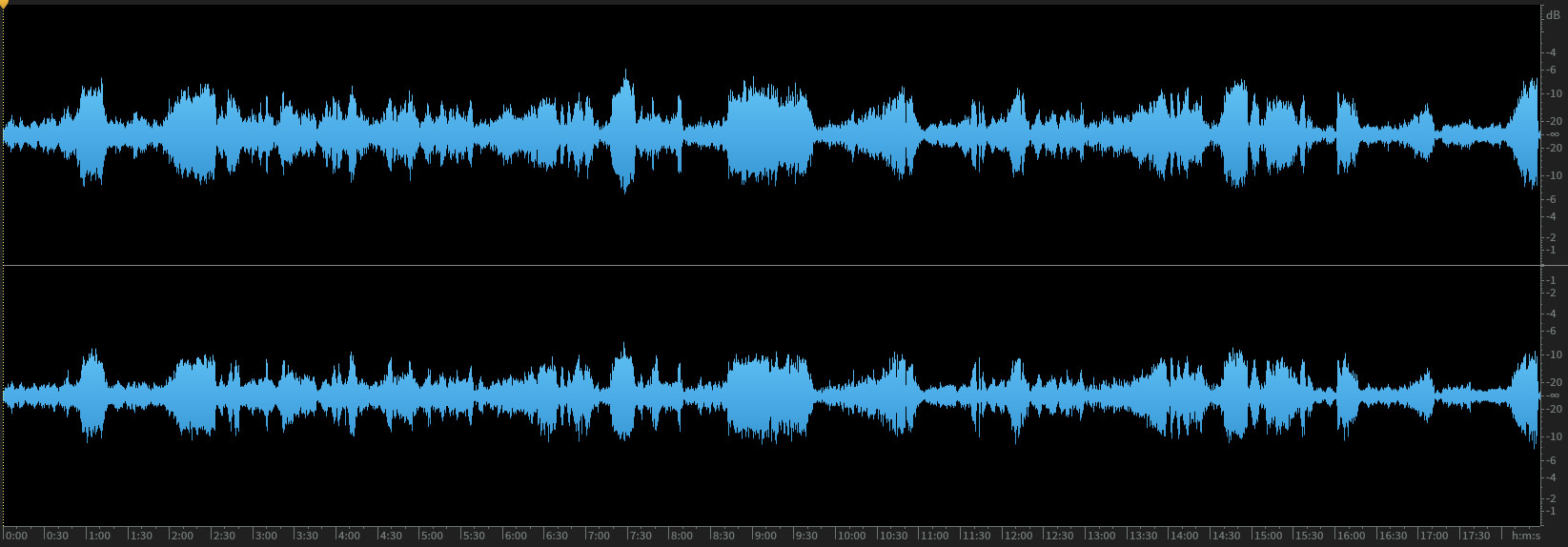This screenshot has height=547, width=1568.
Task: Move the playhead to 4:00 on the ruler
Action: click(x=349, y=536)
